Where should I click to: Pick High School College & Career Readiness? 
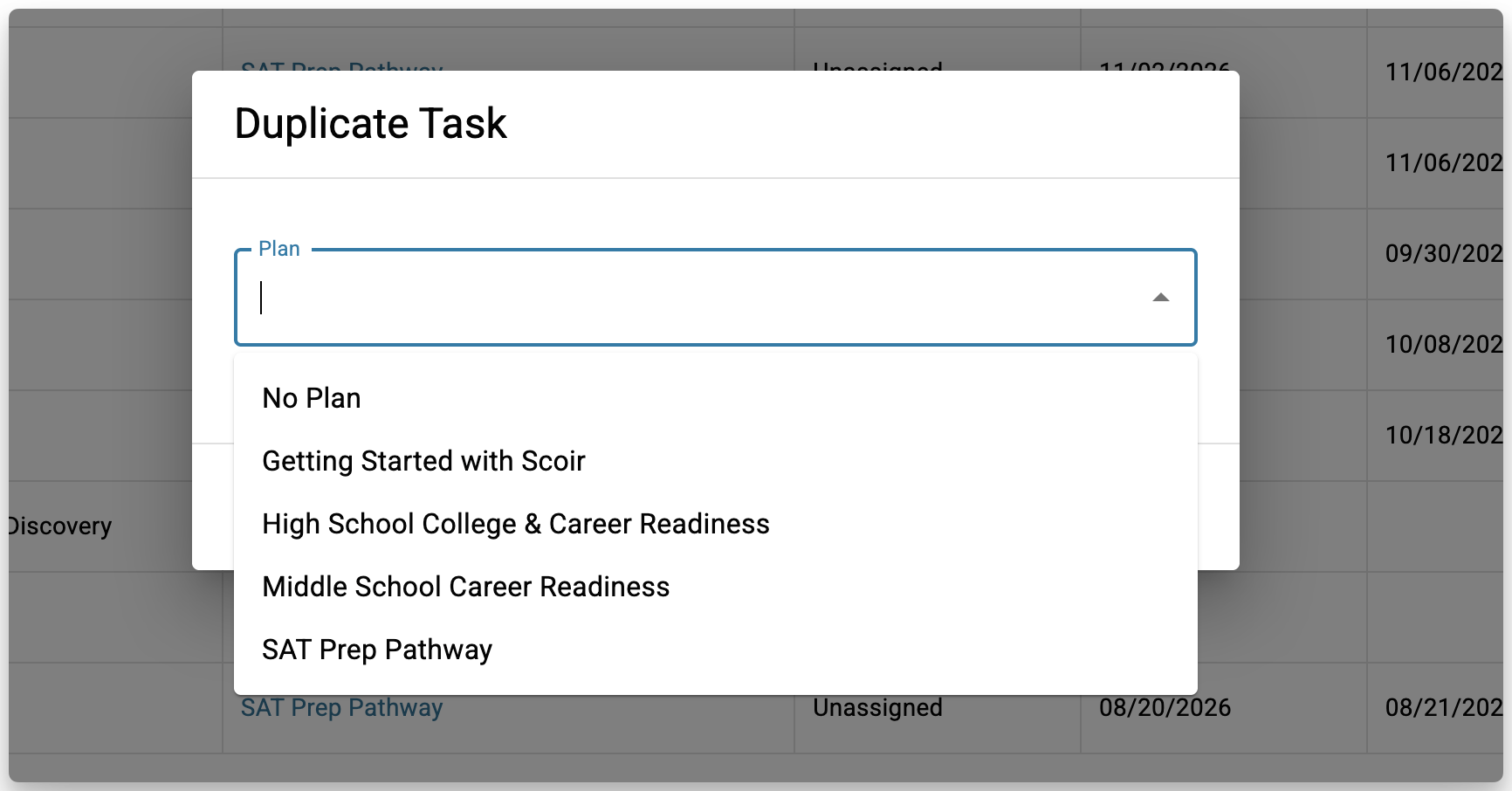[x=515, y=524]
